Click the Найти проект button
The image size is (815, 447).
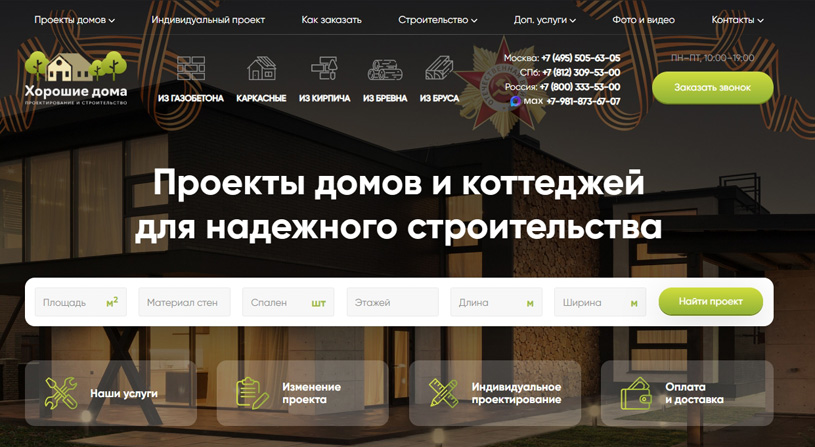coord(711,301)
